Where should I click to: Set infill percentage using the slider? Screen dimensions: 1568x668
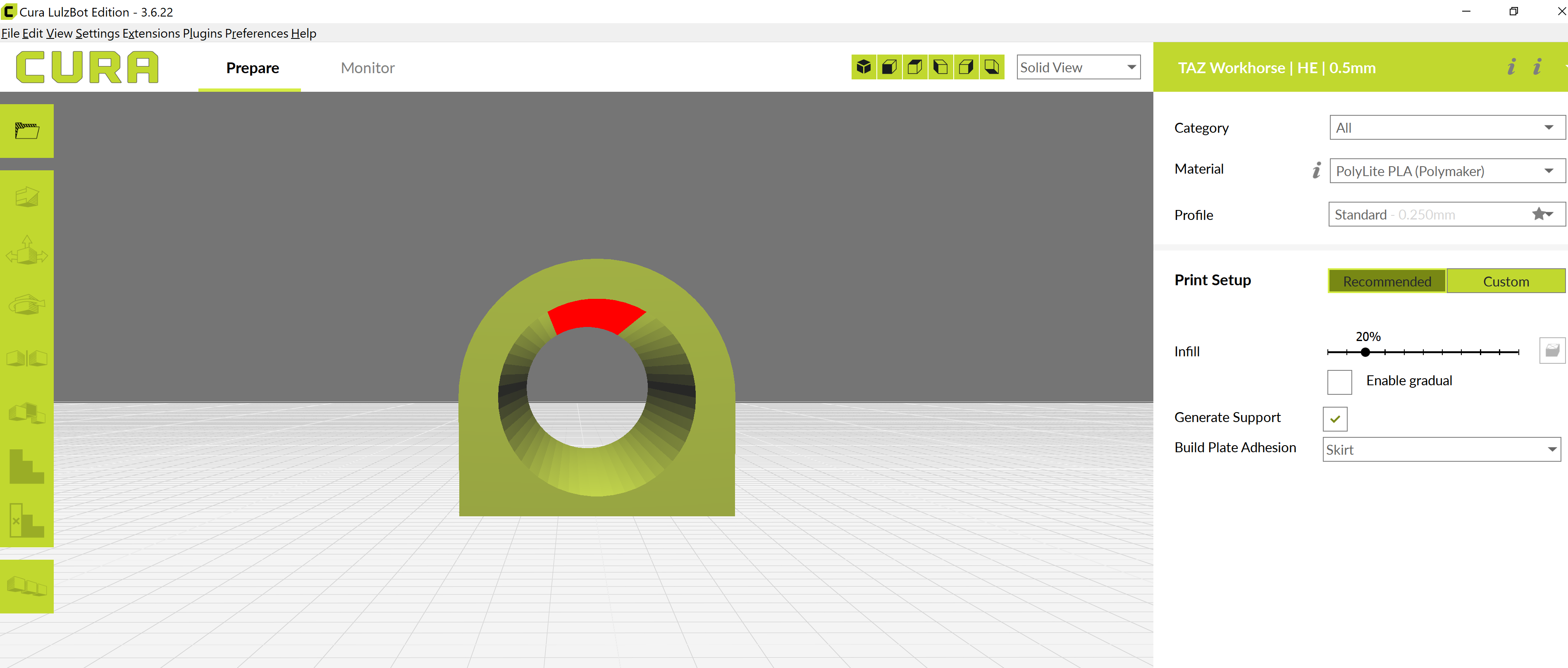1365,352
